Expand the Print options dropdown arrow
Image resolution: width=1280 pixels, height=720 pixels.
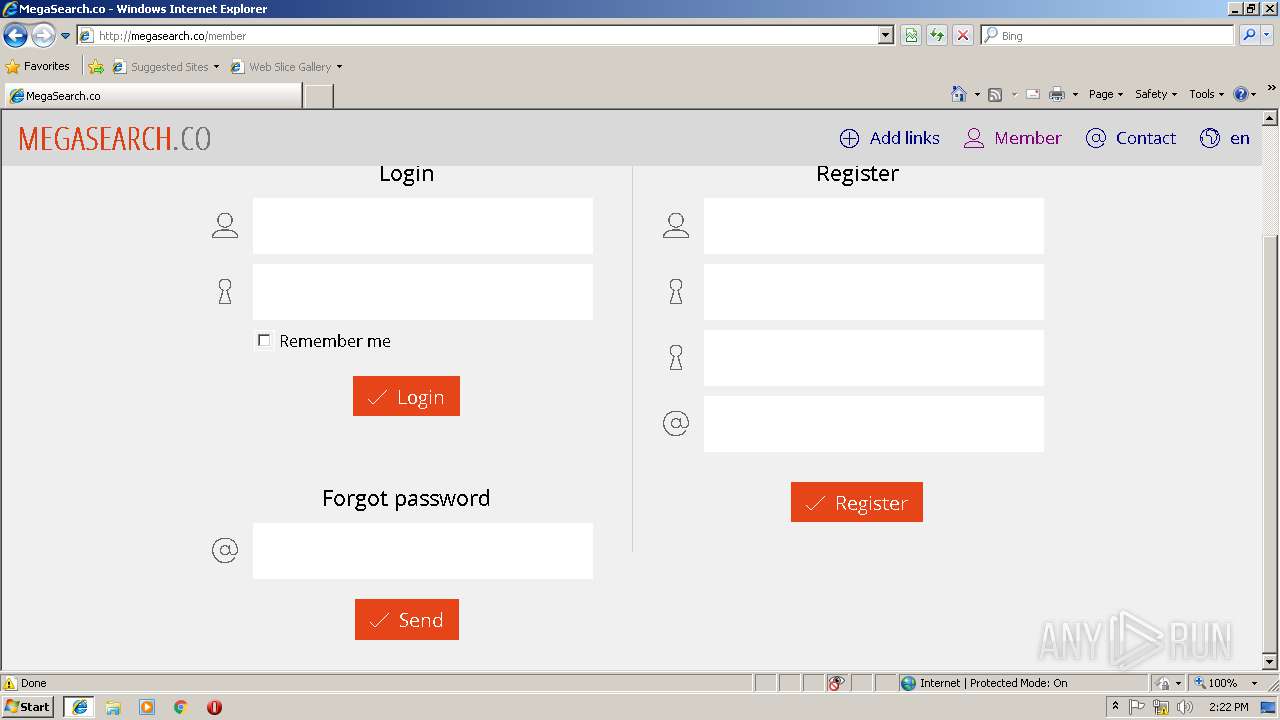pyautogui.click(x=1075, y=94)
